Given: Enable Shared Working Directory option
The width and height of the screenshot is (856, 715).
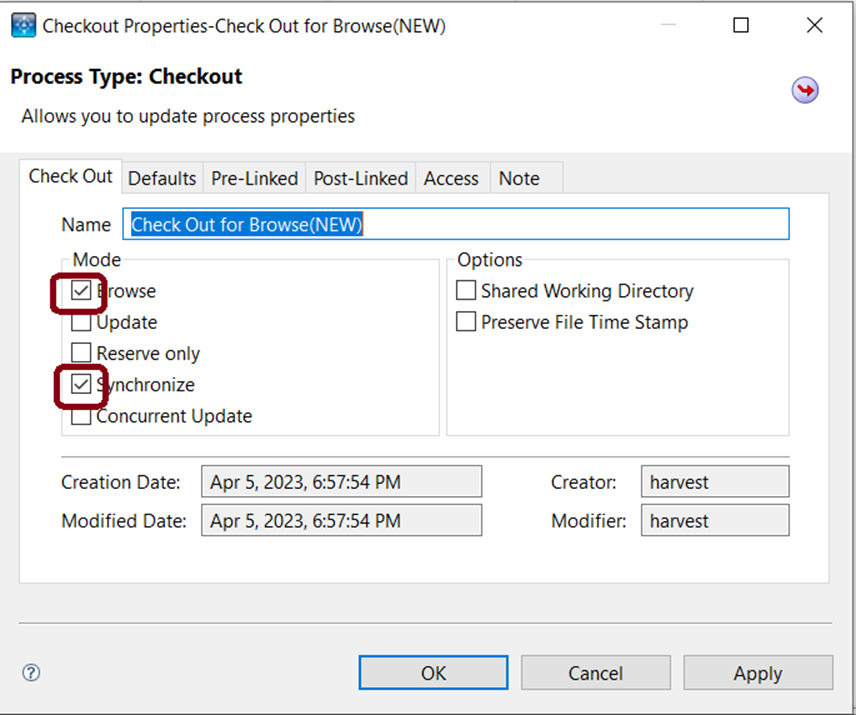Looking at the screenshot, I should [x=466, y=291].
